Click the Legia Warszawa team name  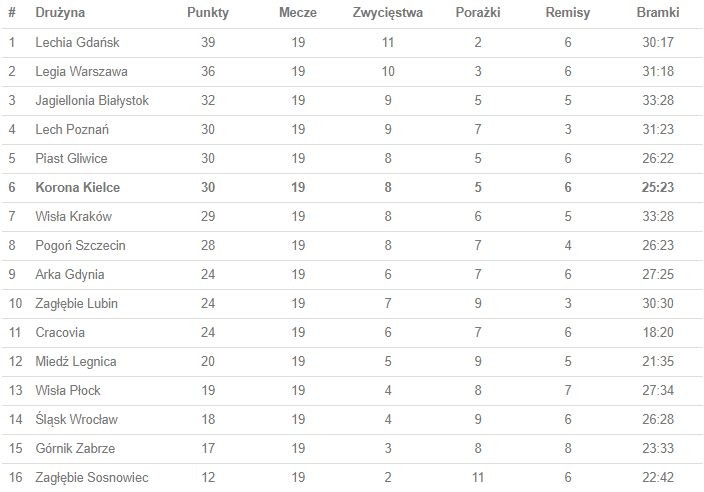(x=81, y=72)
